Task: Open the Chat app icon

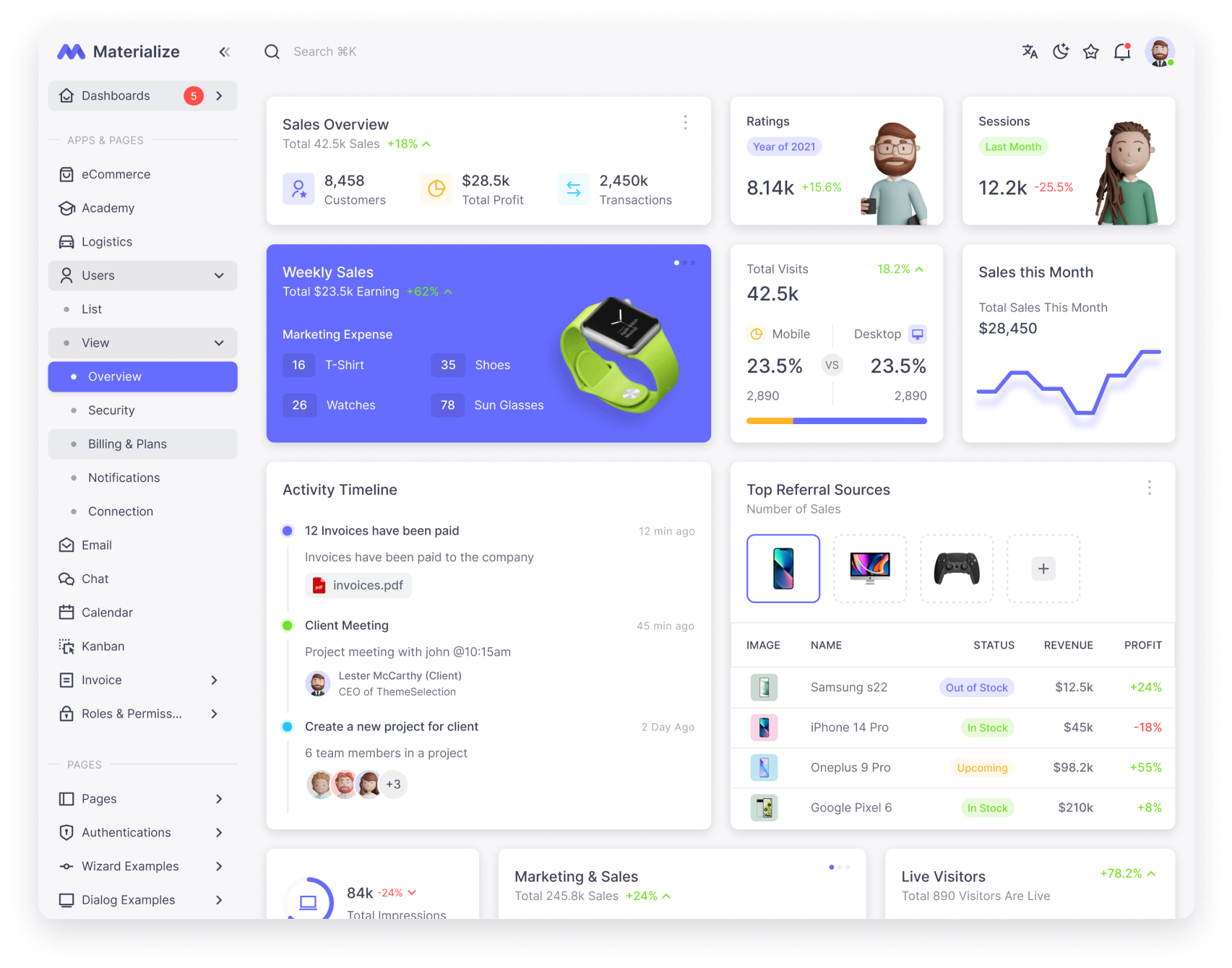Action: click(66, 579)
